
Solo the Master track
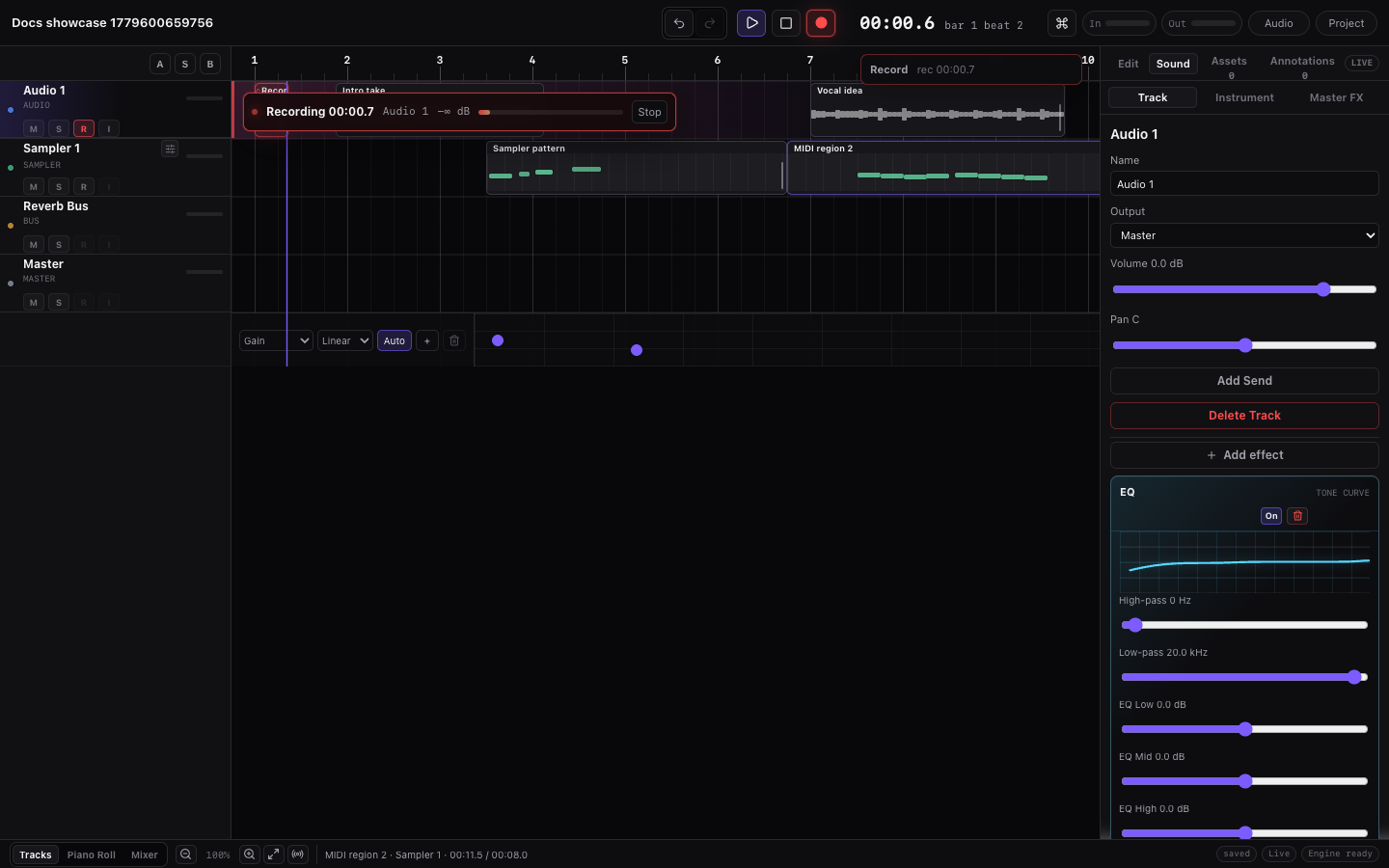click(59, 302)
